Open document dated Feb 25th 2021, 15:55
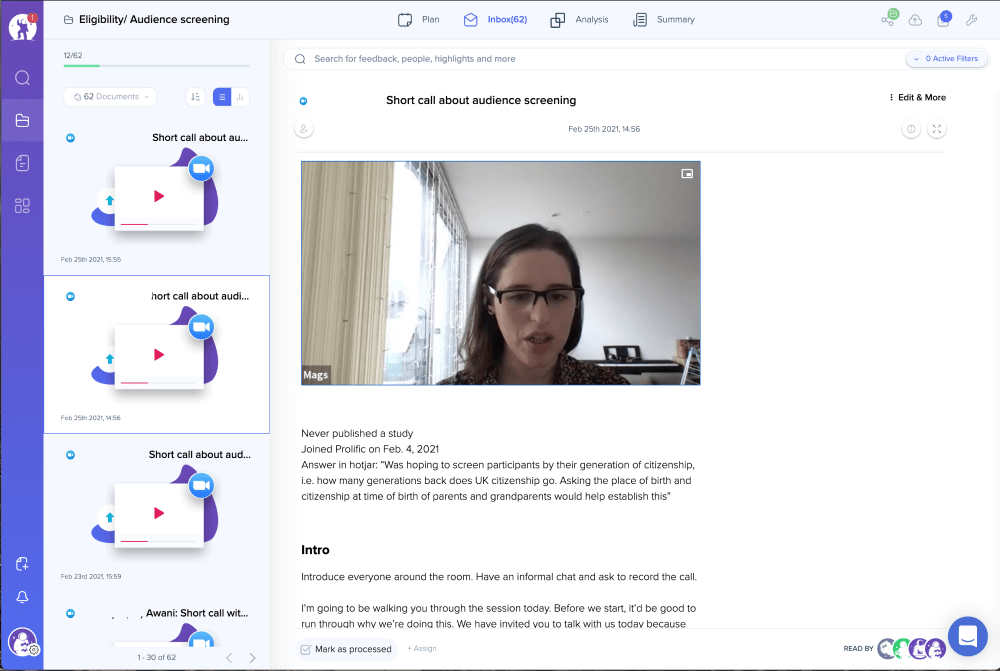The image size is (1000, 671). pos(156,196)
